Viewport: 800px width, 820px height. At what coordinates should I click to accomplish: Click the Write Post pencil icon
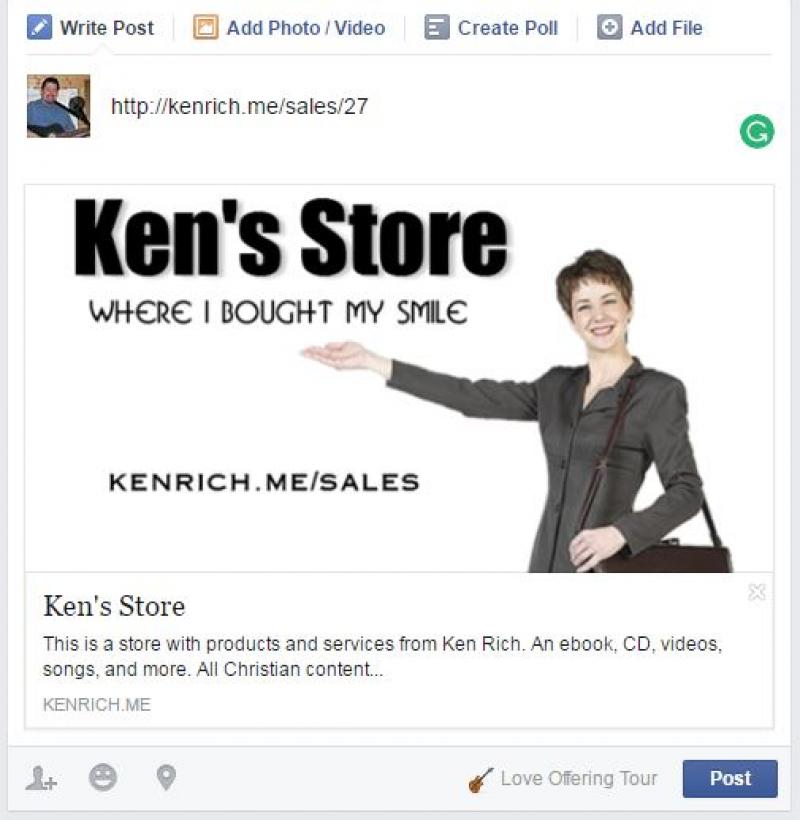pyautogui.click(x=39, y=27)
